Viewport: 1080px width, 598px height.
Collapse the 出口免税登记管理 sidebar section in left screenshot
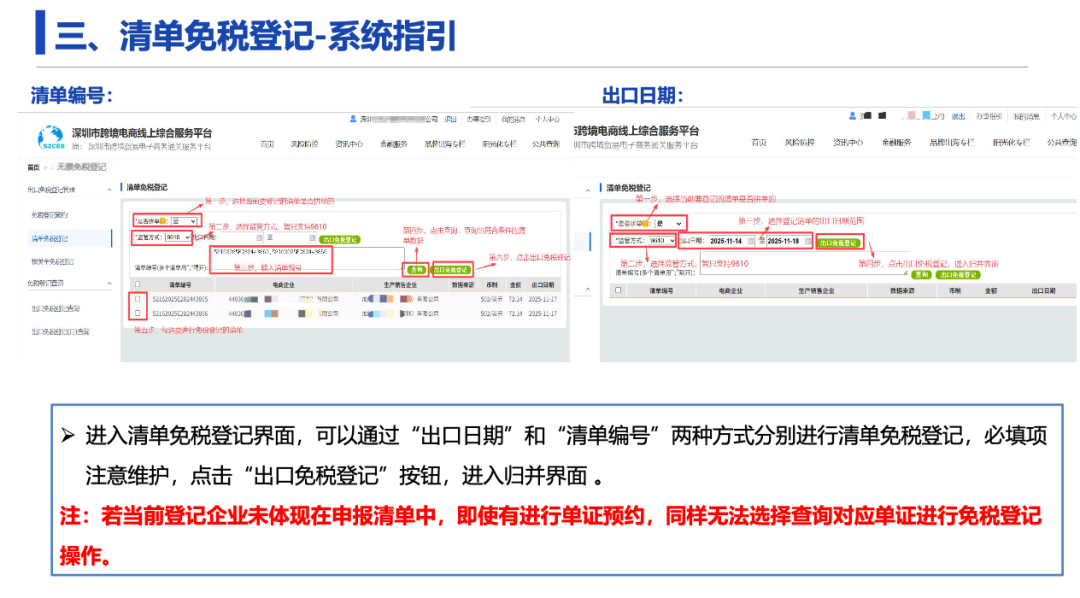[x=107, y=189]
